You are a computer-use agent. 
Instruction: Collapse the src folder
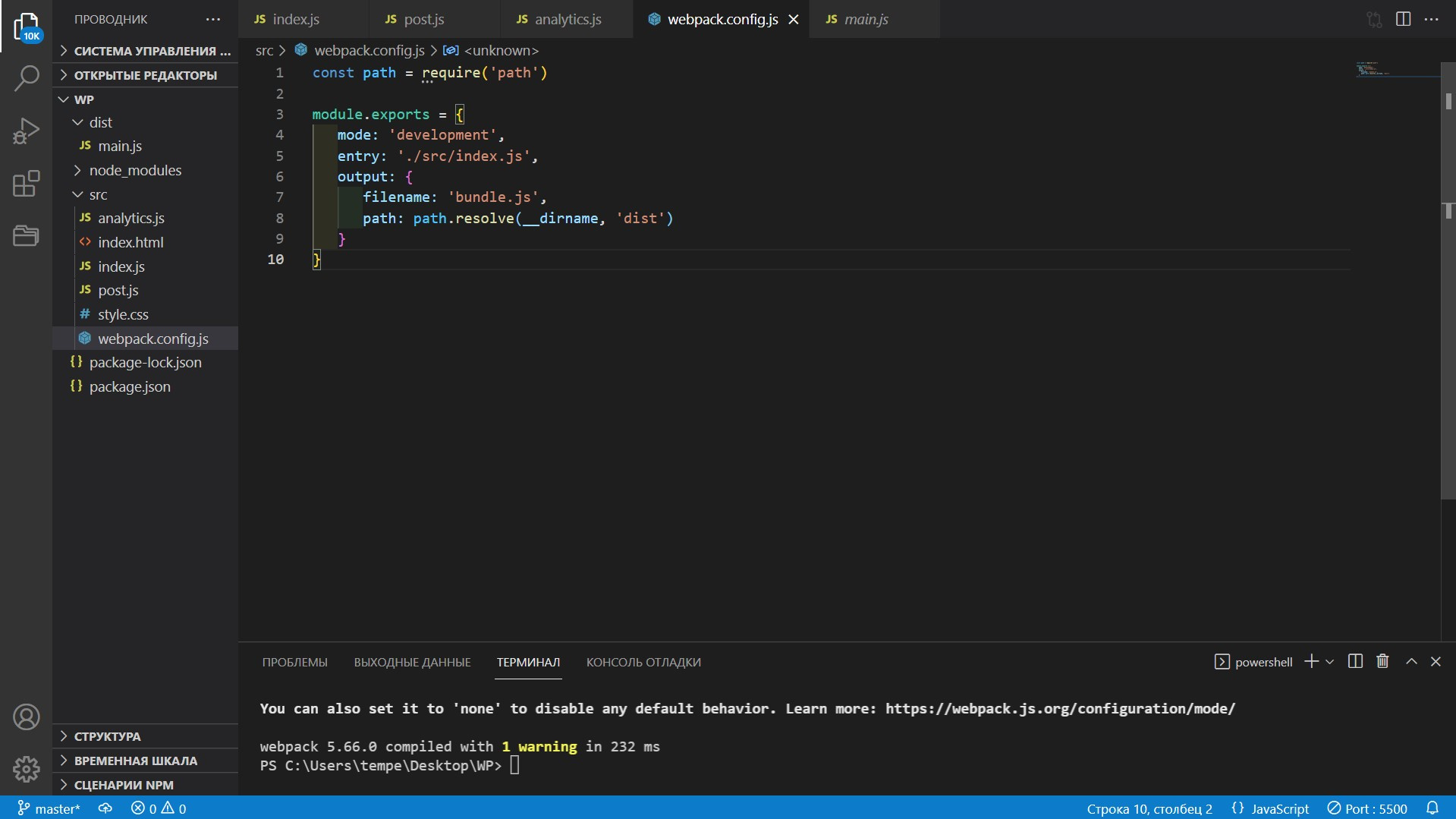click(146, 194)
